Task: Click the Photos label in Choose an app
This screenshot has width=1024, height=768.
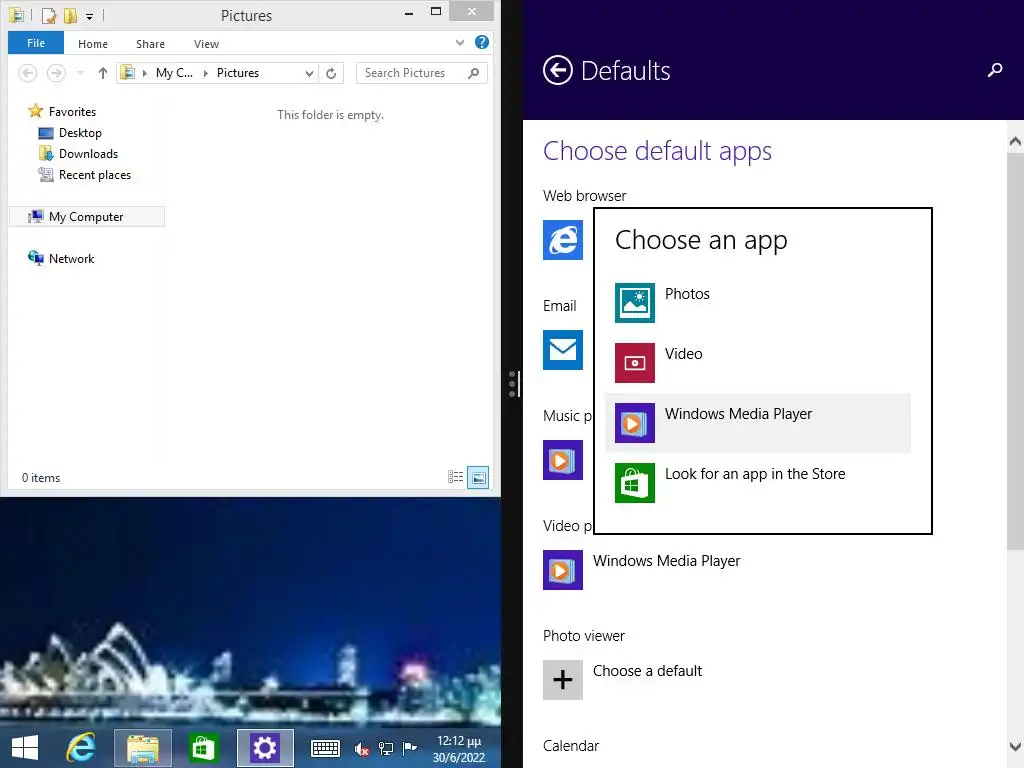Action: (687, 294)
